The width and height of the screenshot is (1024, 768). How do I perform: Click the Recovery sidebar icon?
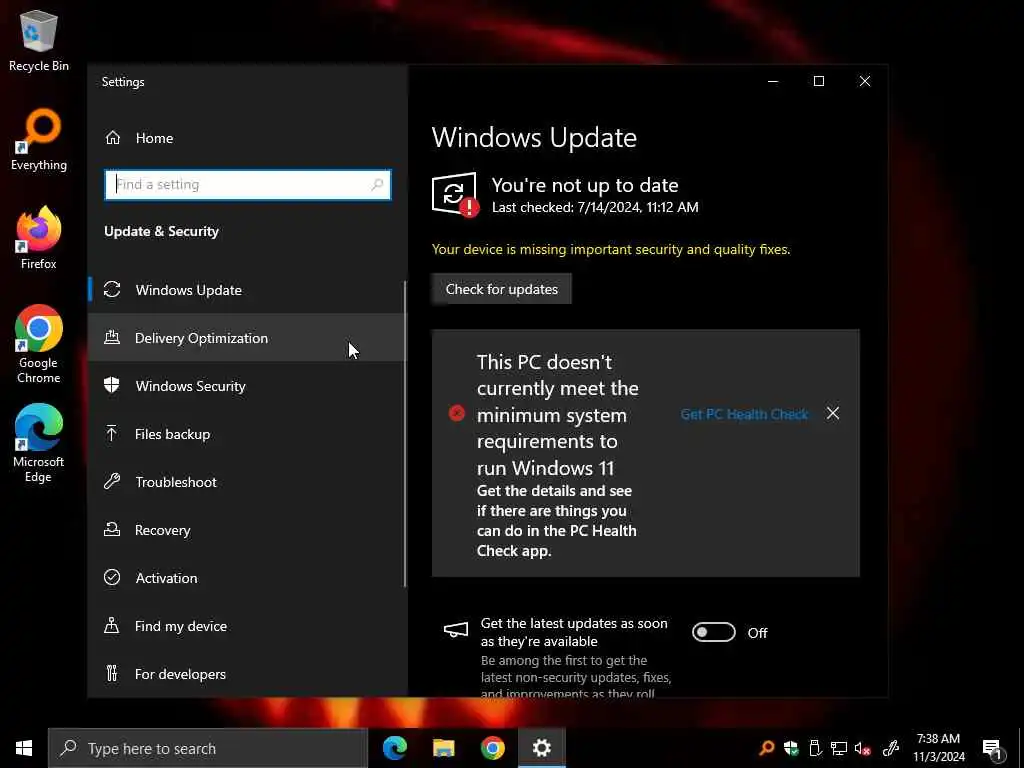tap(112, 530)
